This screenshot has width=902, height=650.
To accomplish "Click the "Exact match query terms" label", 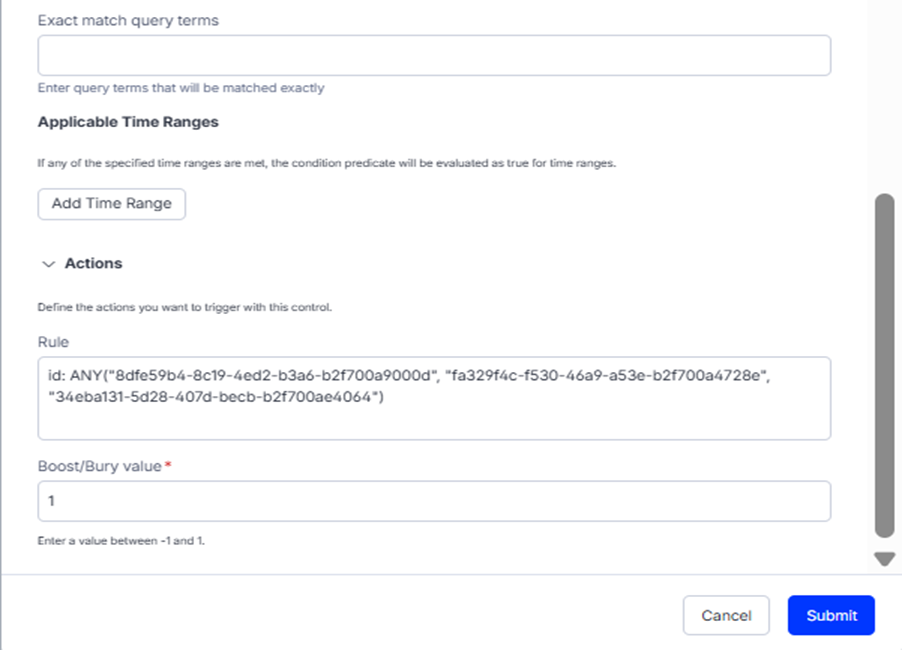I will [128, 20].
